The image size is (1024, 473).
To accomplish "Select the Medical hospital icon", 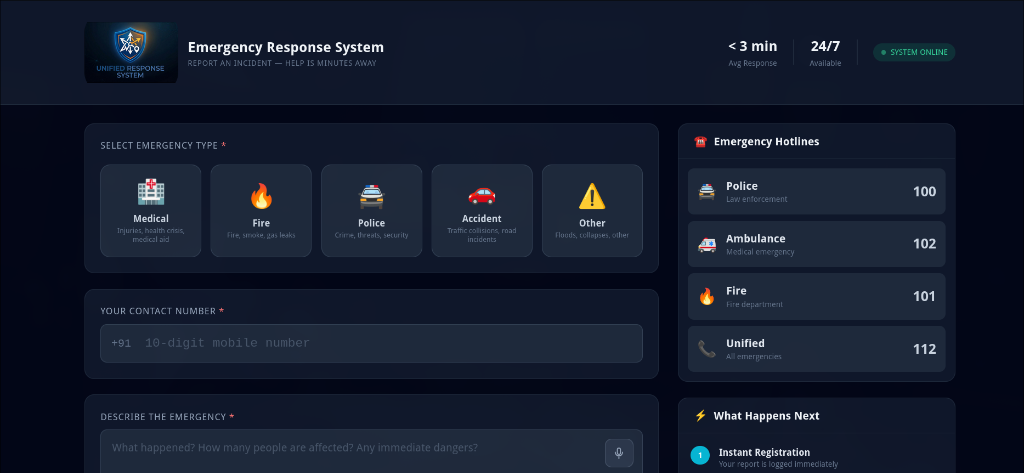I will (x=151, y=192).
